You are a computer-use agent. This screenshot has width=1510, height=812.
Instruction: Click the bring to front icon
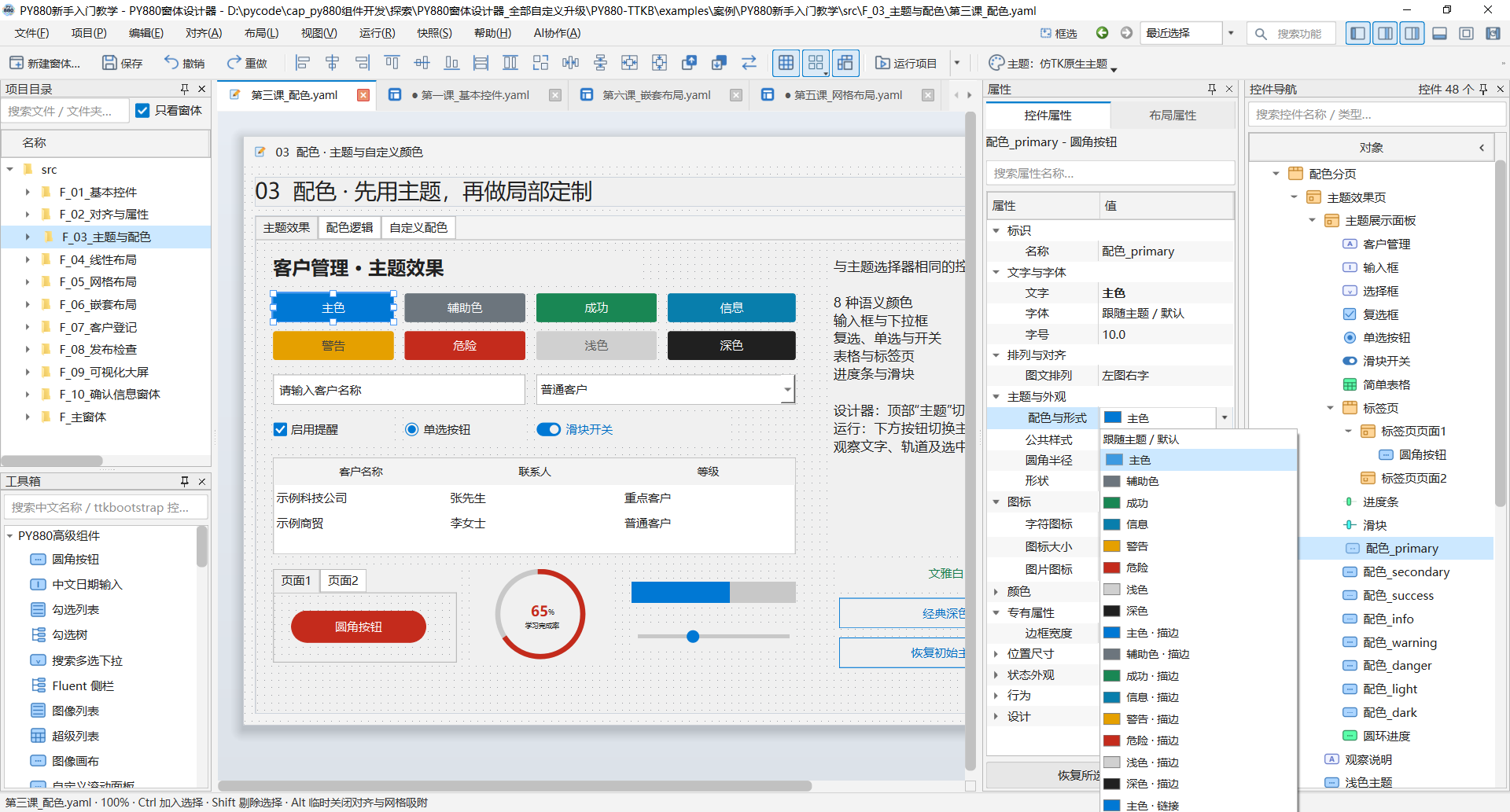[x=690, y=63]
